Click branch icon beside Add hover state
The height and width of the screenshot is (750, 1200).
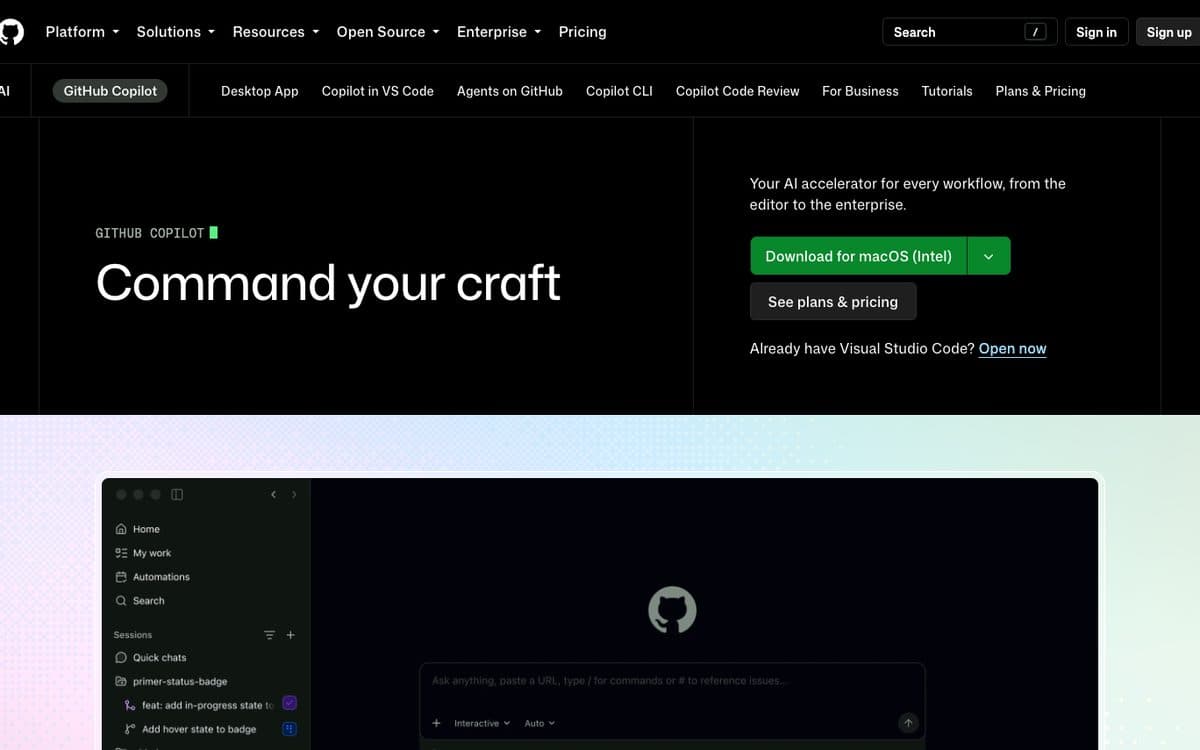coord(130,729)
